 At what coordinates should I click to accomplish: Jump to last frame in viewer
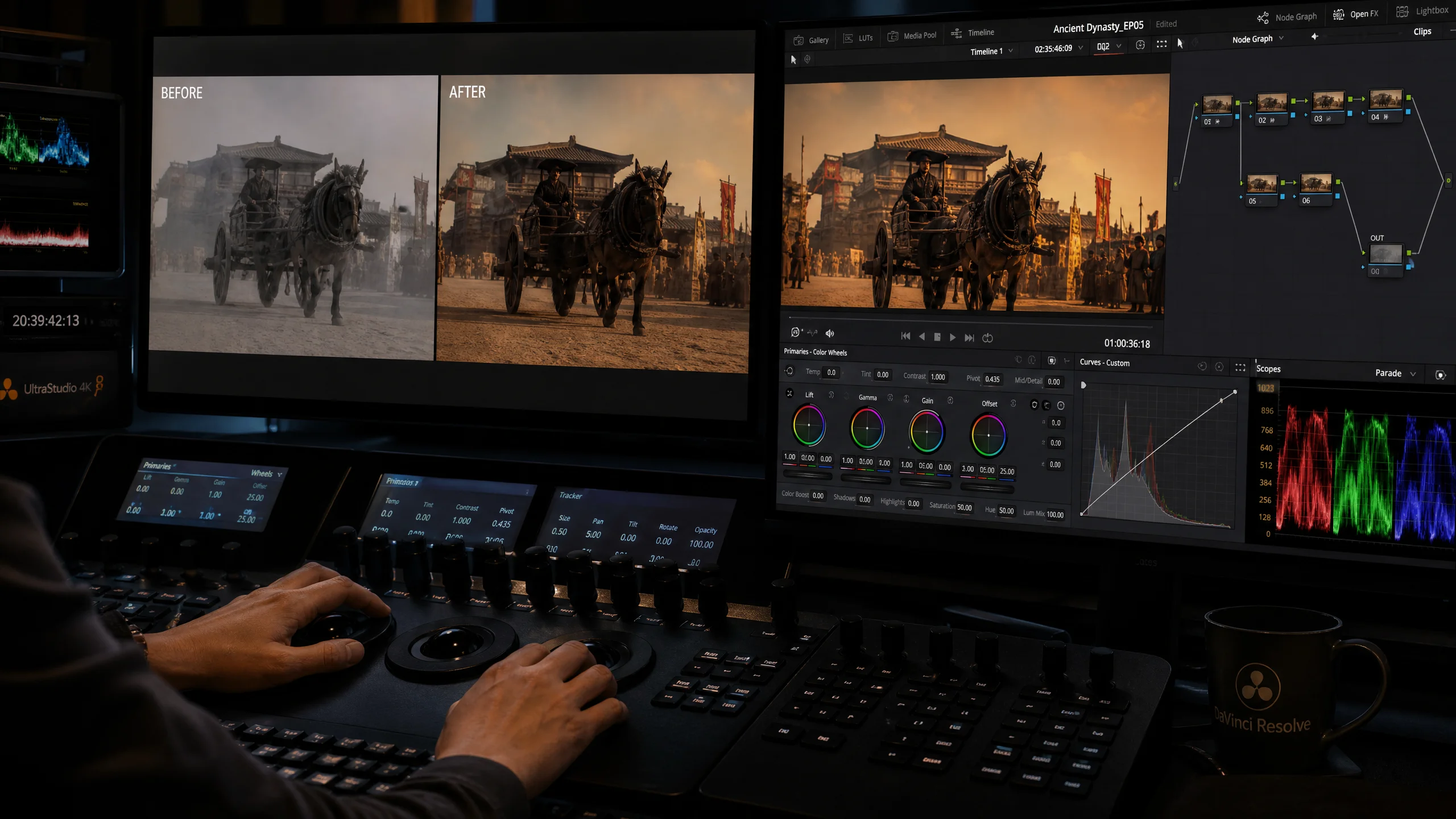point(969,338)
